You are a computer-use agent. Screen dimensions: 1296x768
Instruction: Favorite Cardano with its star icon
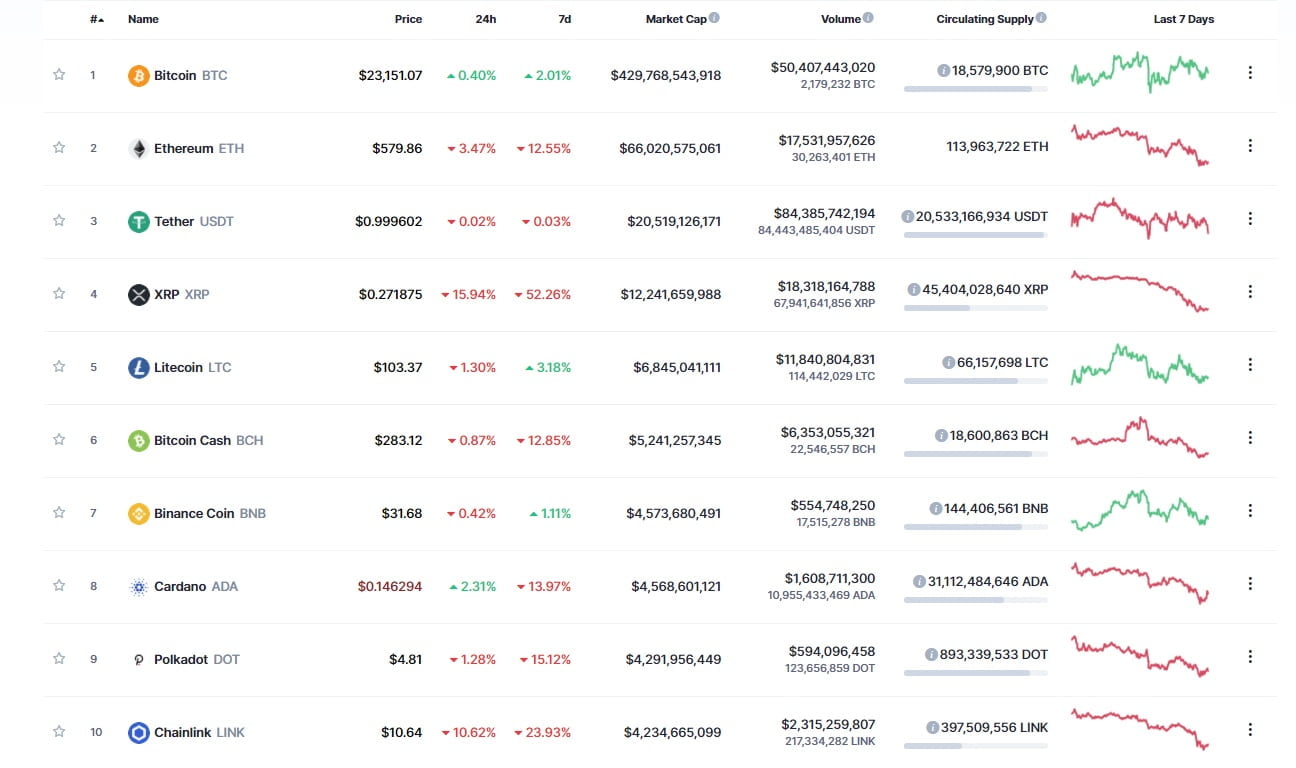point(59,585)
